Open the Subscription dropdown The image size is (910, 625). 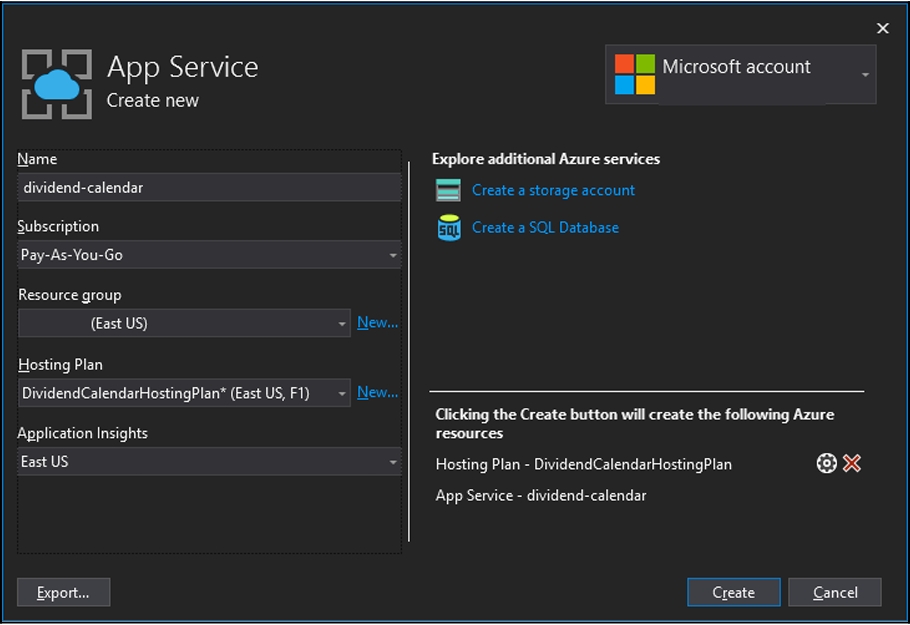point(393,255)
